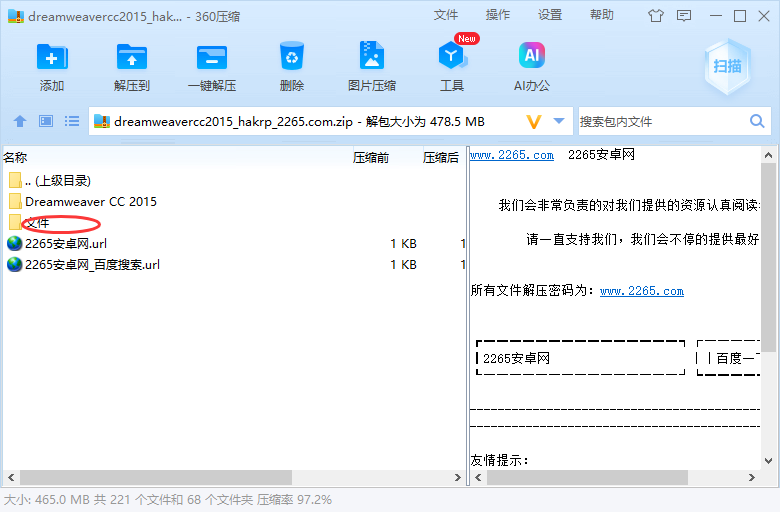Image resolution: width=780 pixels, height=512 pixels.
Task: Click the 1 KB size of 2265安卓网.url
Action: point(403,243)
